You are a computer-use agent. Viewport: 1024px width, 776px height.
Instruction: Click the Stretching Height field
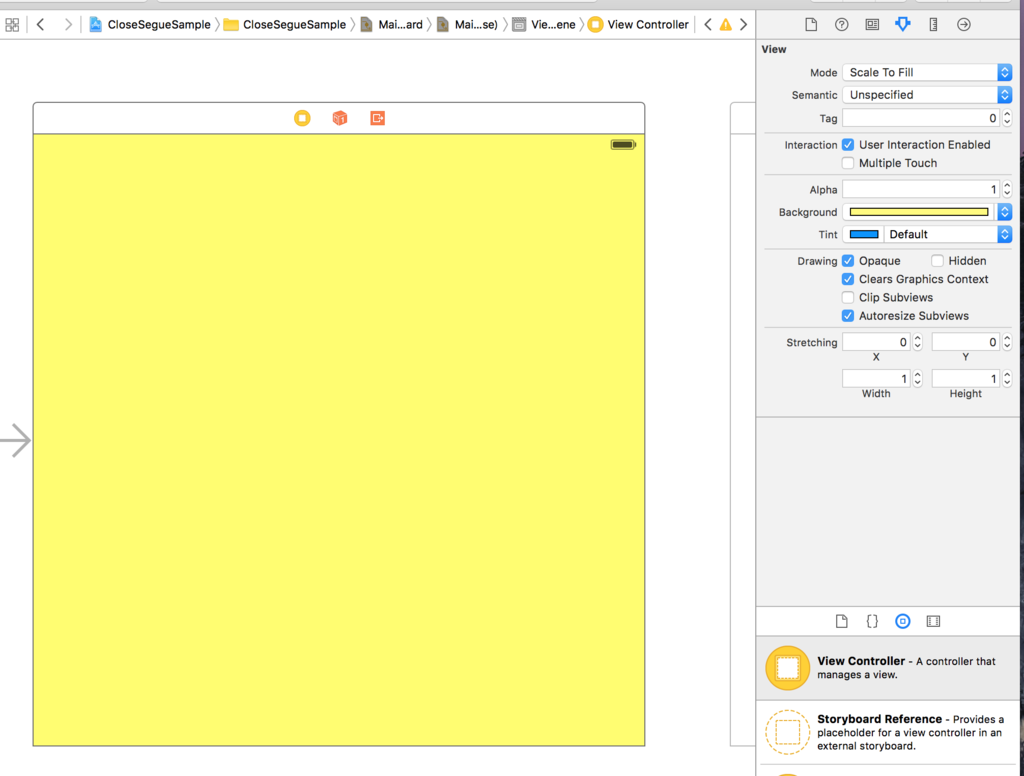pos(966,379)
